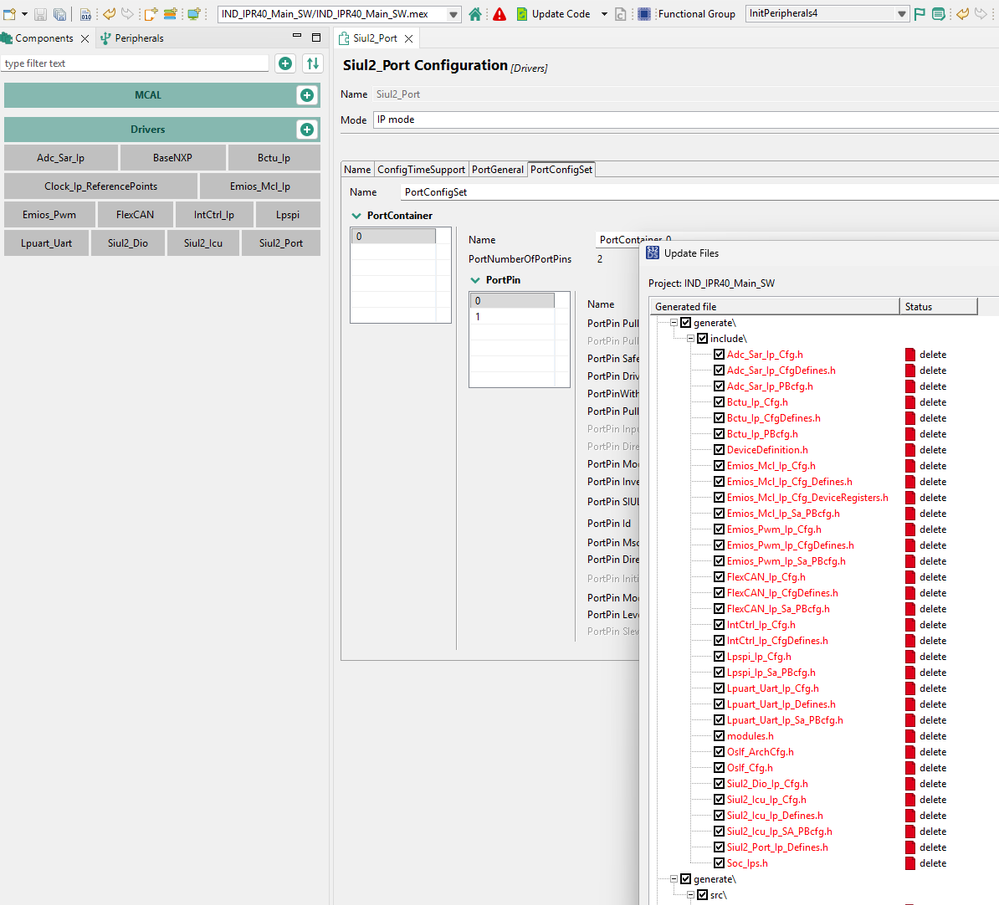The width and height of the screenshot is (999, 905).
Task: Open the Update Code dropdown arrow
Action: [604, 13]
